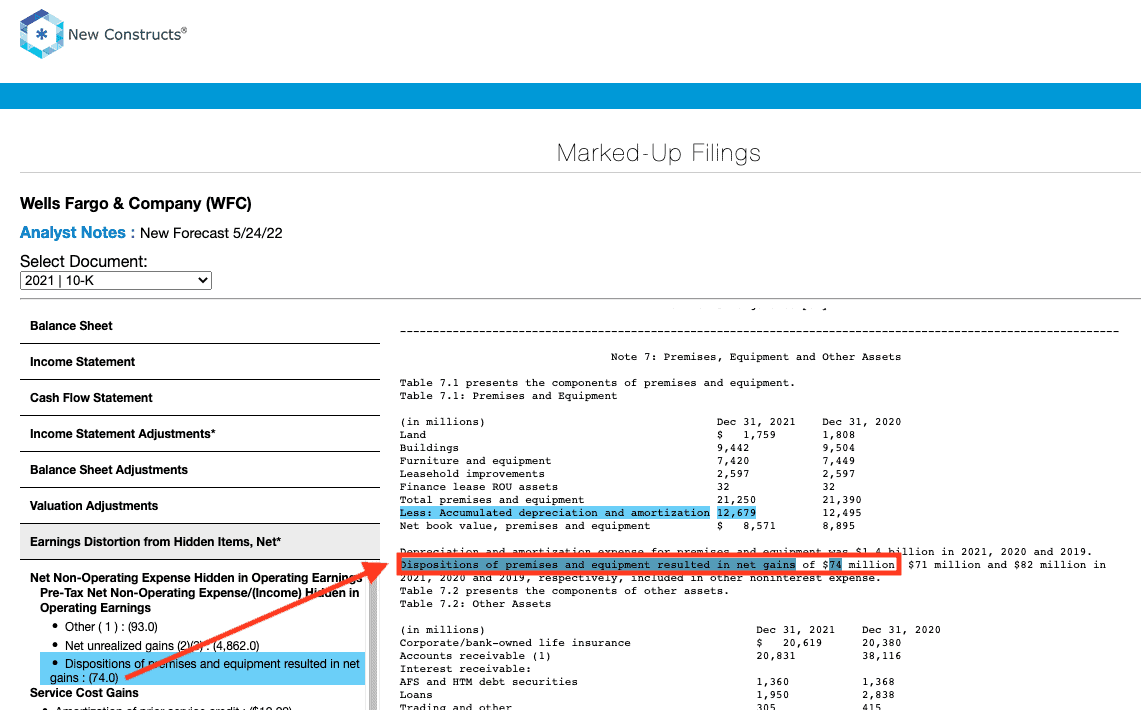The height and width of the screenshot is (710, 1141).
Task: Click the sidebar panel's vertical scrollbar
Action: [373, 640]
